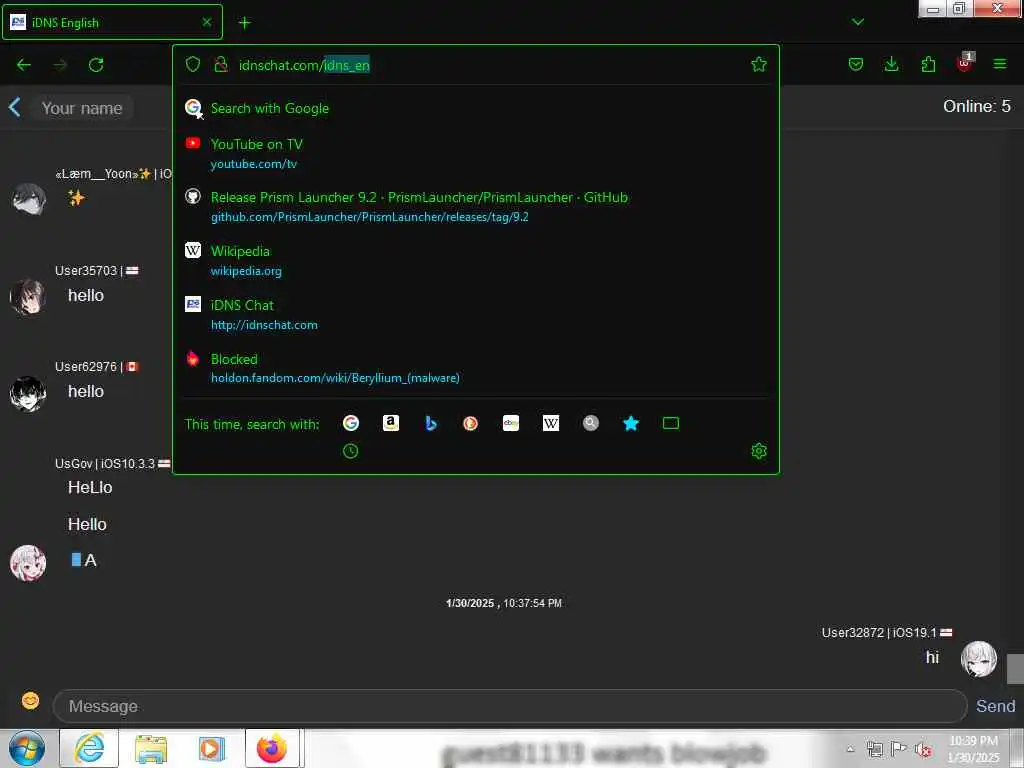Switch to the iDNS English tab
The height and width of the screenshot is (768, 1024).
112,22
